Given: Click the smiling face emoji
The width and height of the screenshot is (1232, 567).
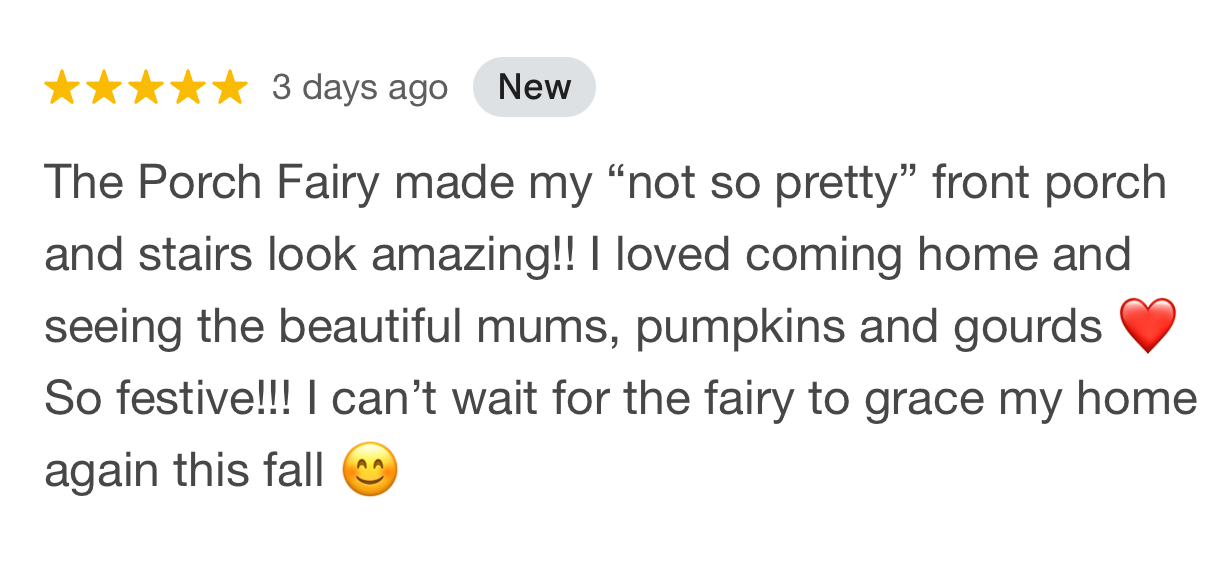Looking at the screenshot, I should pos(370,470).
